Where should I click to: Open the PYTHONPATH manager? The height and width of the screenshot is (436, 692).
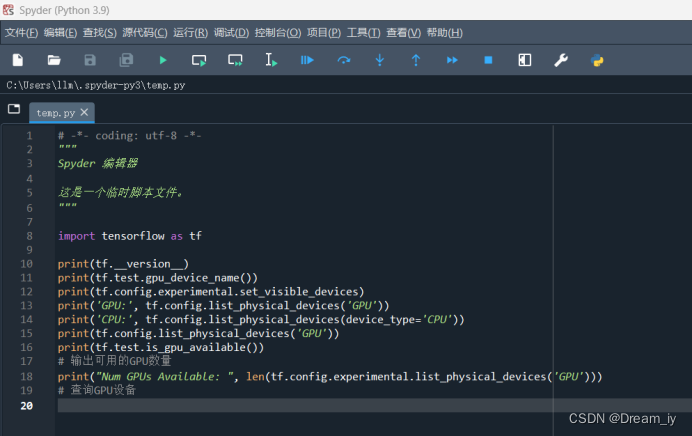(x=597, y=60)
